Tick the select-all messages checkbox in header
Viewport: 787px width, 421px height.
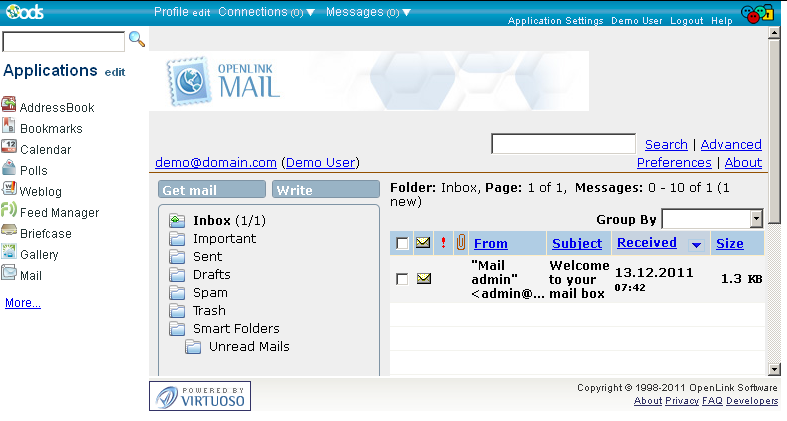tap(402, 243)
